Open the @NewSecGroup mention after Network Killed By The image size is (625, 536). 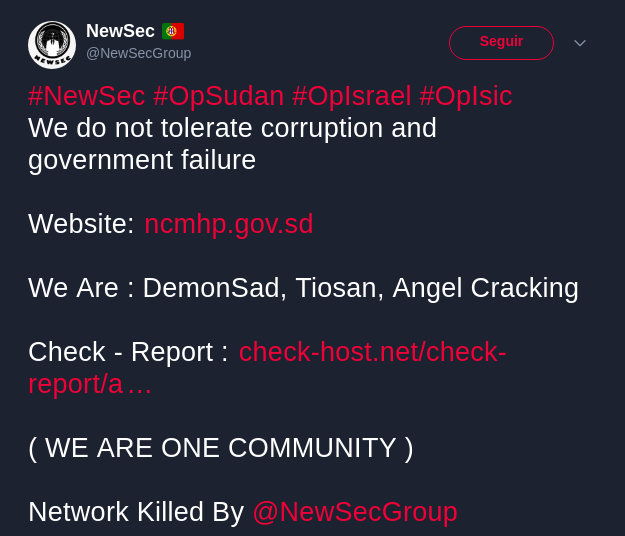pos(355,512)
